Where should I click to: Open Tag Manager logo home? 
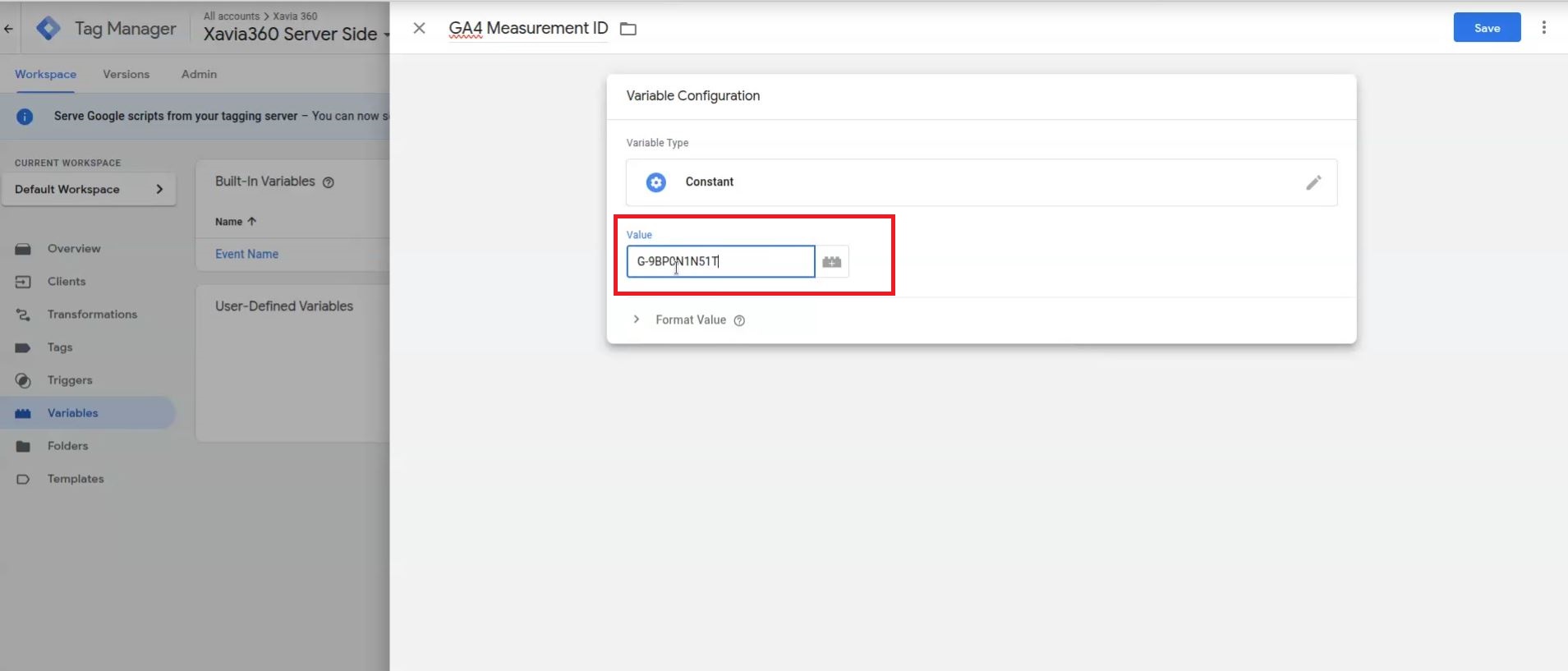coord(48,29)
